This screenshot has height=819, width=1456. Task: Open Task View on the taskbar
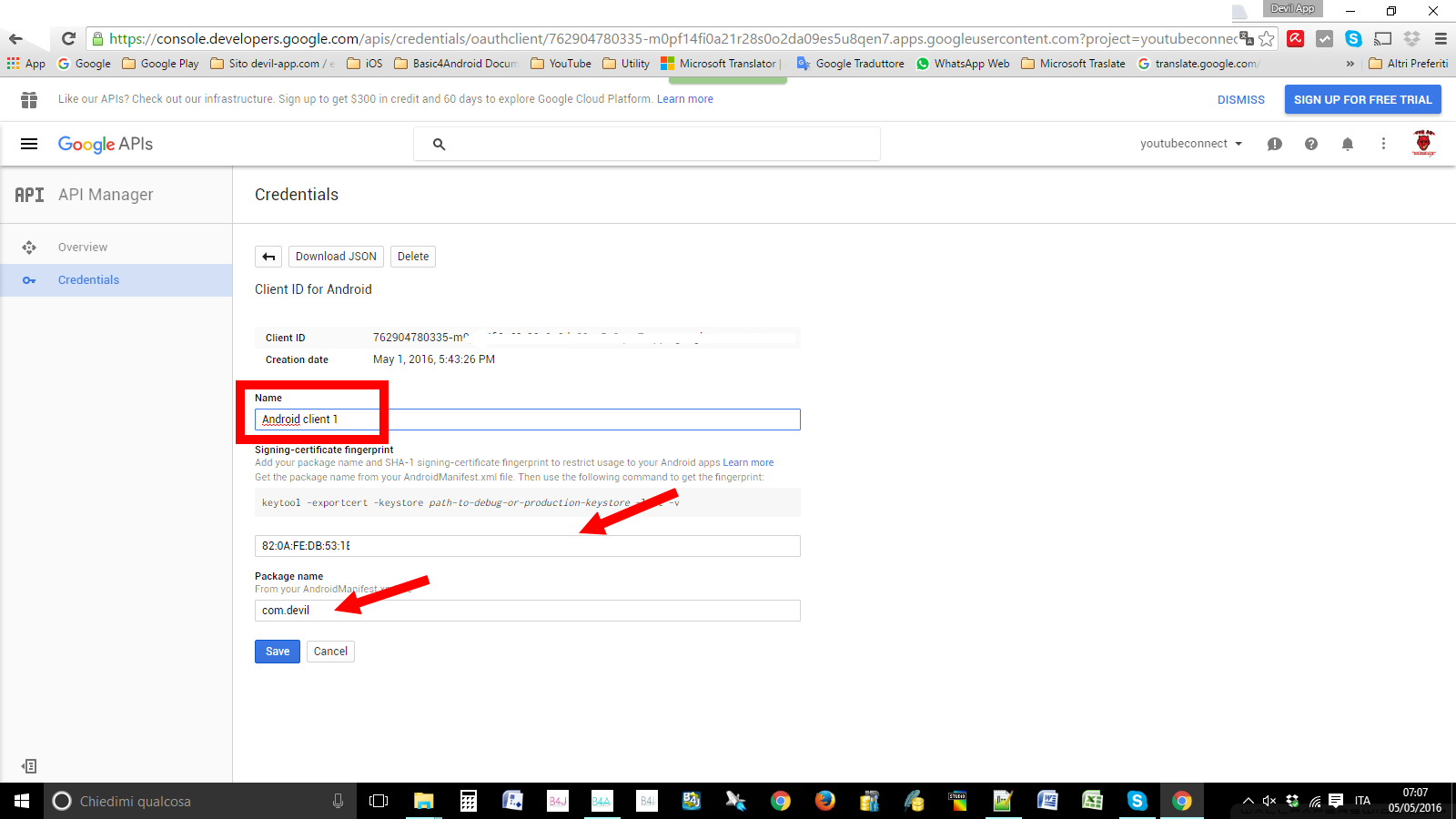(x=379, y=801)
